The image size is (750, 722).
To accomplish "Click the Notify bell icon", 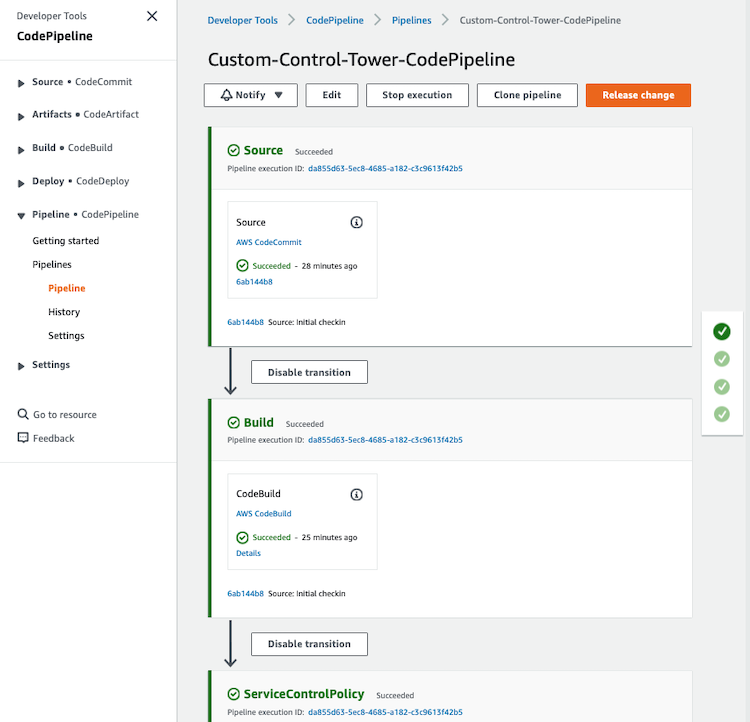I will (226, 95).
